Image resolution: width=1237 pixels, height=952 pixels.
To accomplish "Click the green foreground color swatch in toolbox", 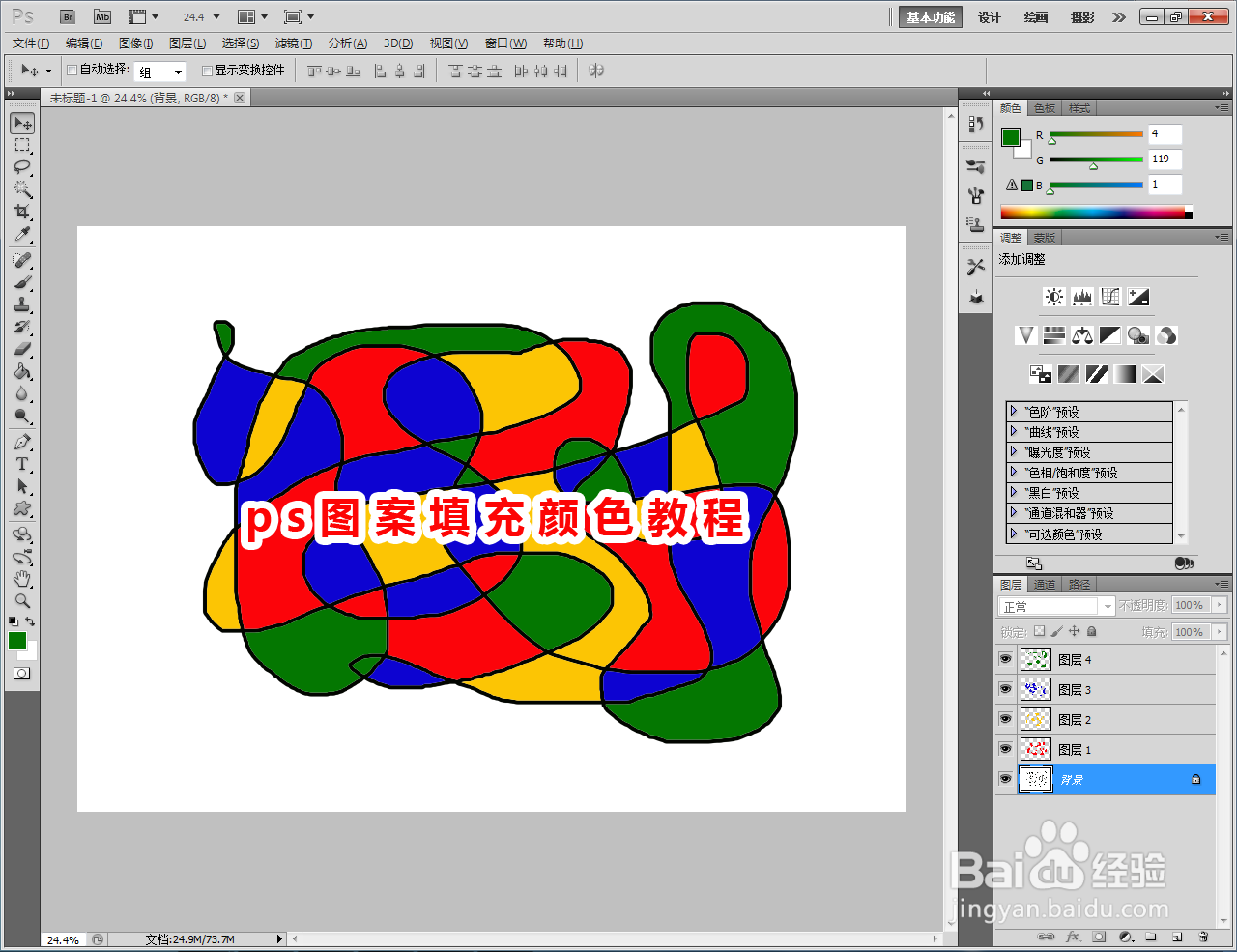I will [17, 641].
